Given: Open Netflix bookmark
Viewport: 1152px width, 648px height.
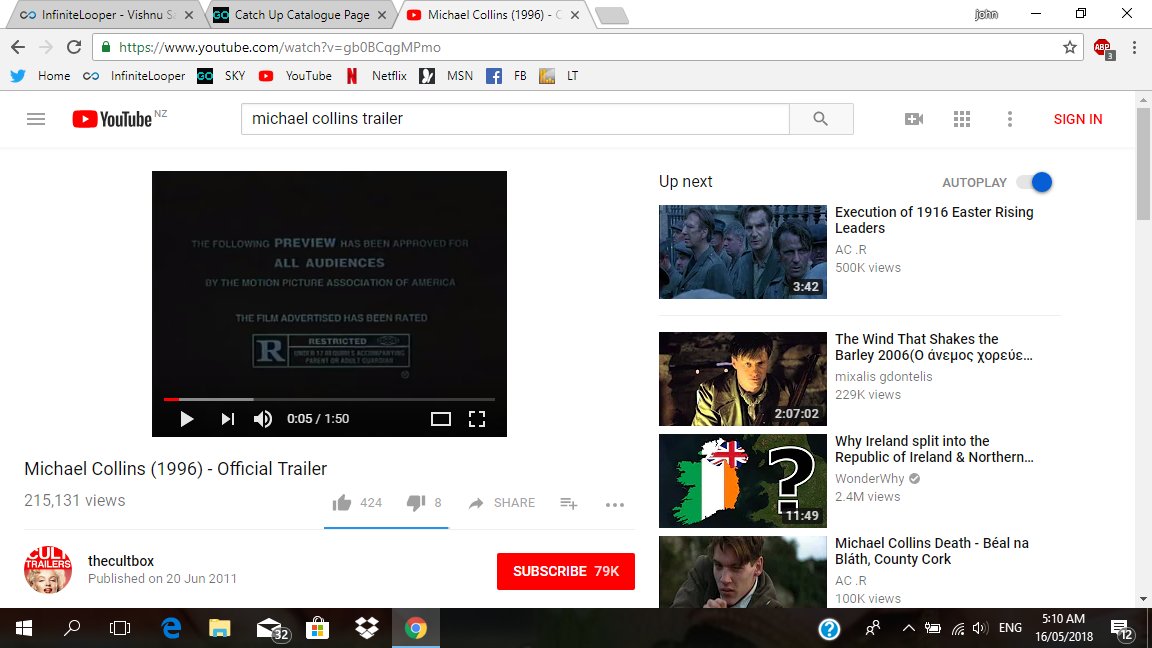Looking at the screenshot, I should 375,76.
